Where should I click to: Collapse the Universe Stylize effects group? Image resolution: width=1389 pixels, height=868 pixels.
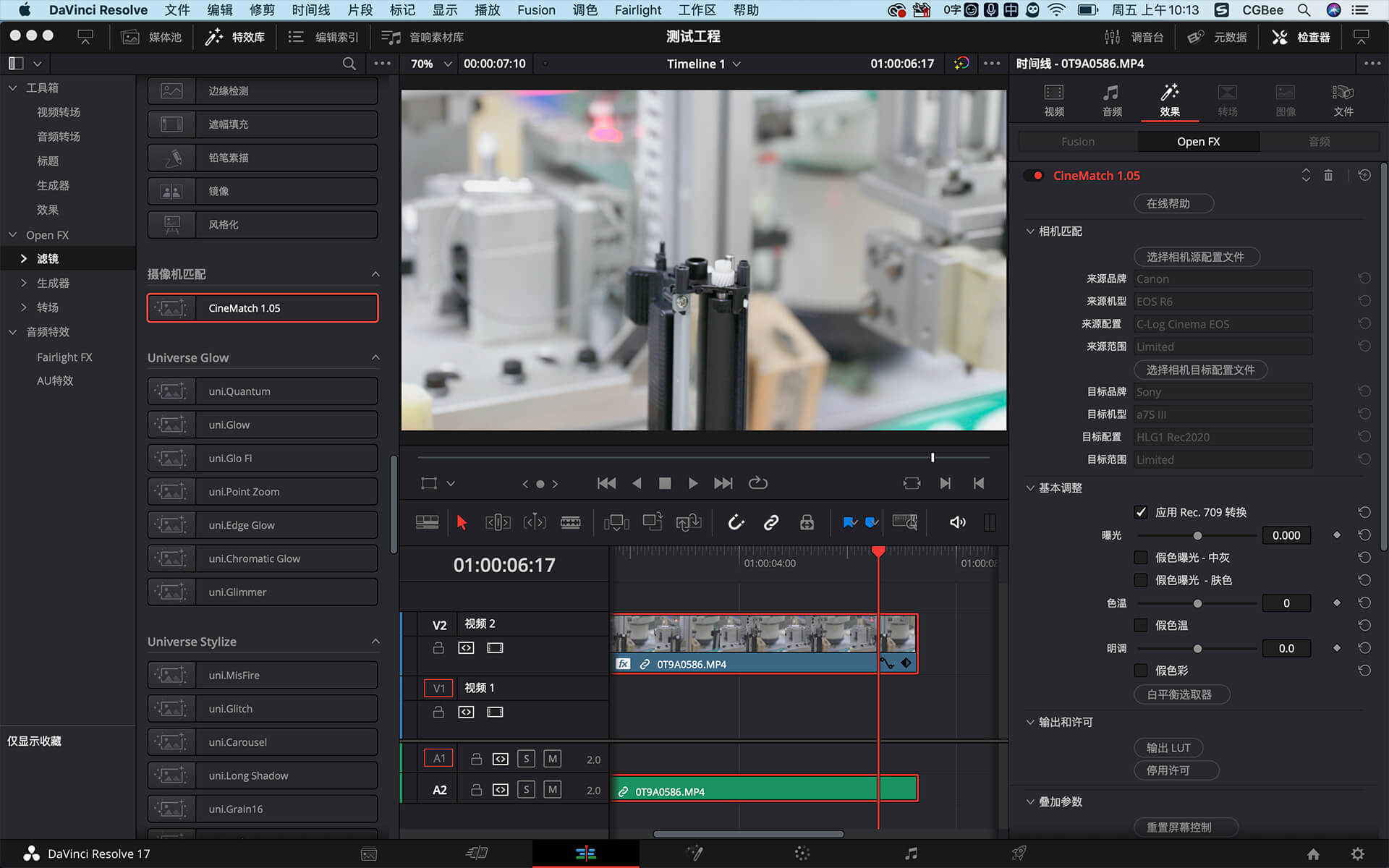375,642
